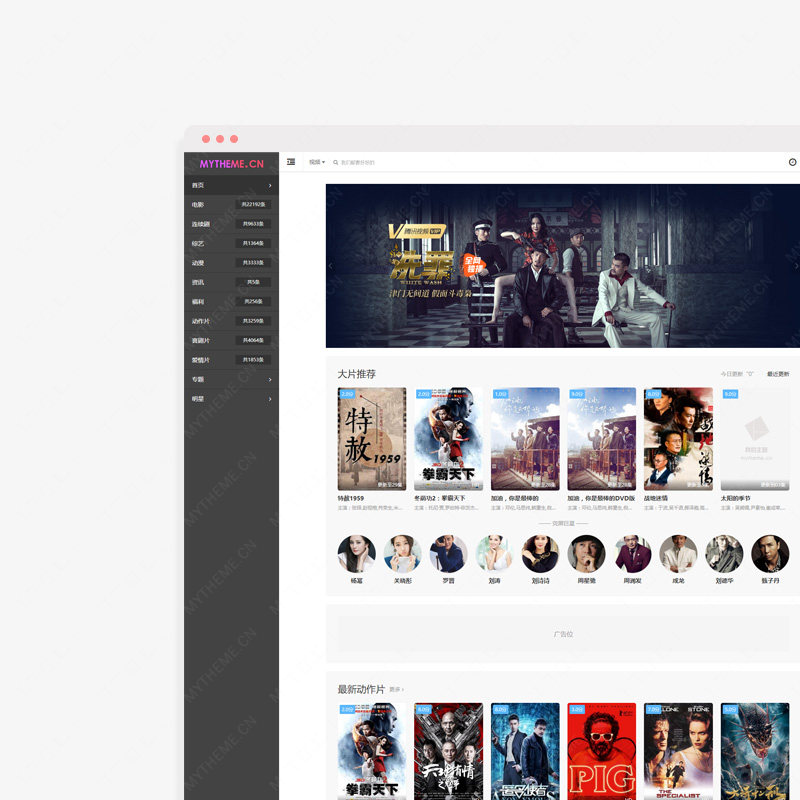Screen dimensions: 800x800
Task: Open the sea monster poster in 最新动作片
Action: pyautogui.click(x=755, y=751)
